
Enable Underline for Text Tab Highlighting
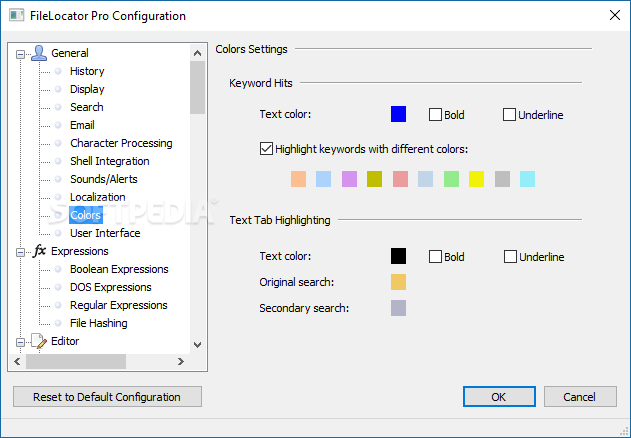[x=510, y=256]
